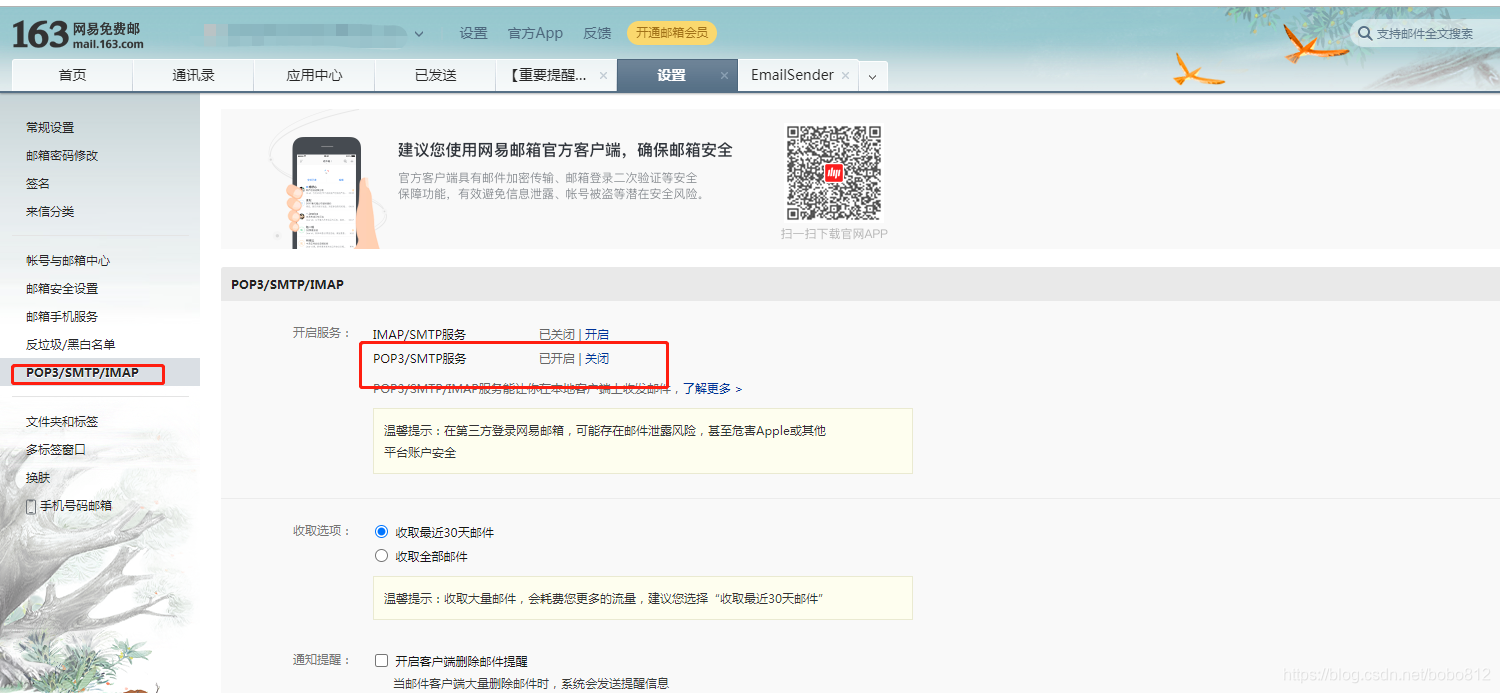Click the POP3/SMTP服务 label
This screenshot has width=1500, height=693.
coord(419,358)
